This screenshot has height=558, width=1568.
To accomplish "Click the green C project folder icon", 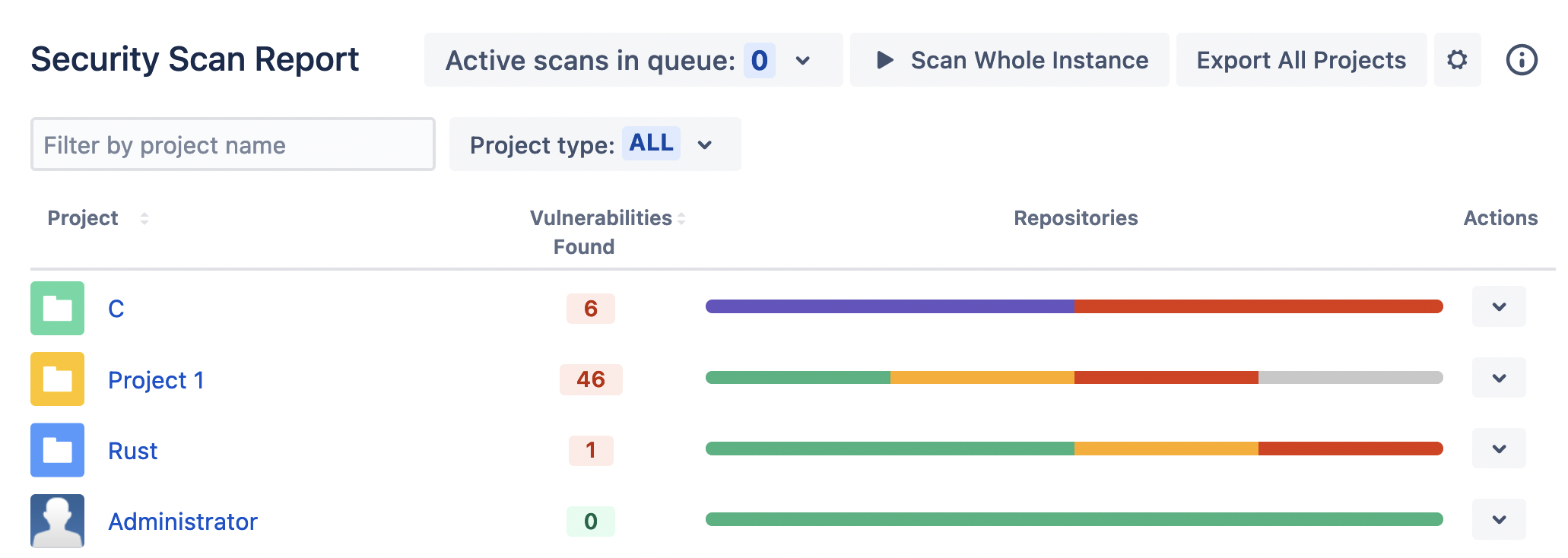I will coord(58,309).
